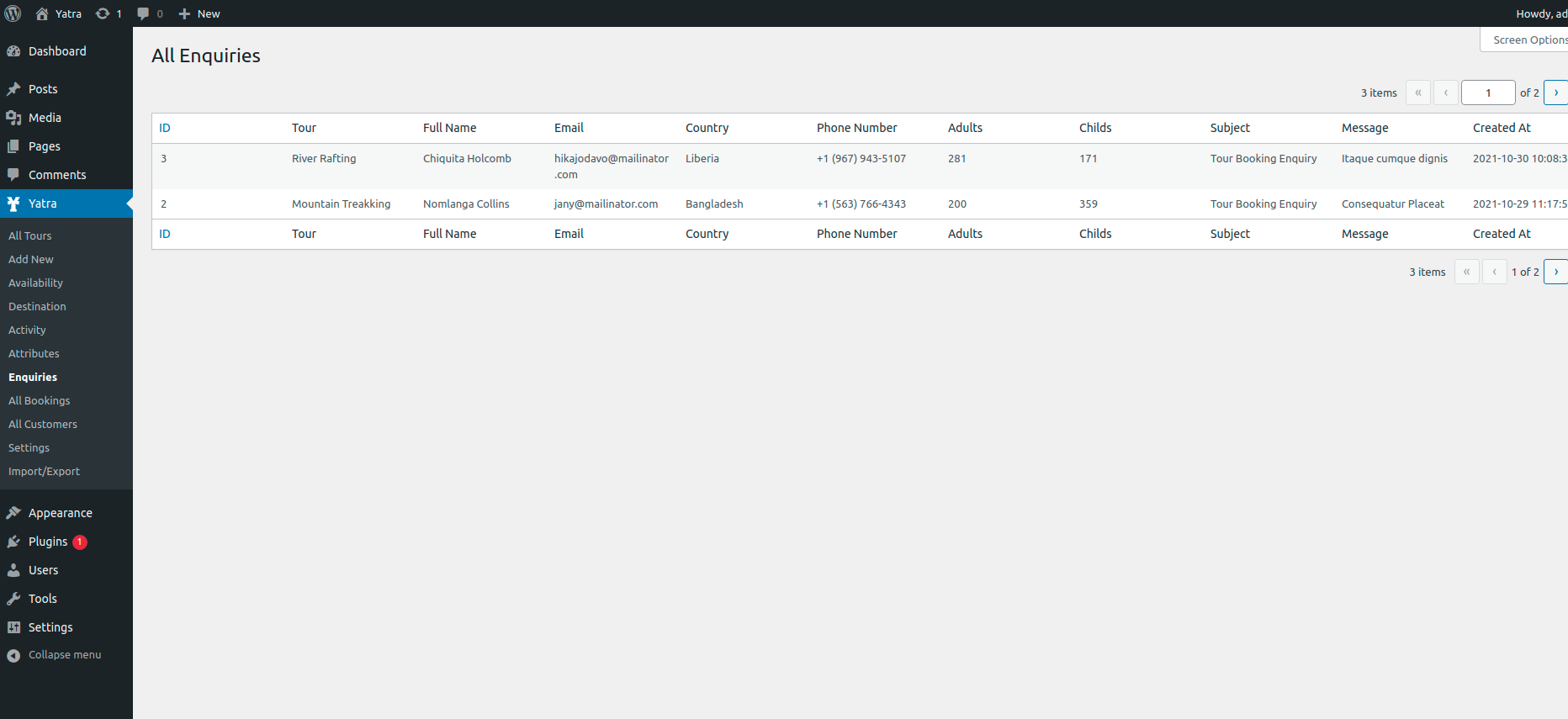1568x719 pixels.
Task: Click the Howdy admin account menu
Action: pos(1541,13)
